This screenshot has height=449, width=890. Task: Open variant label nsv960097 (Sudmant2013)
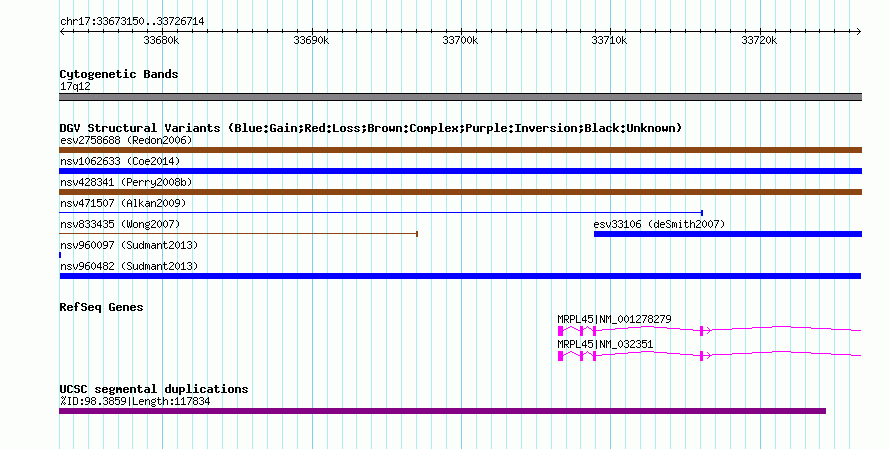129,245
